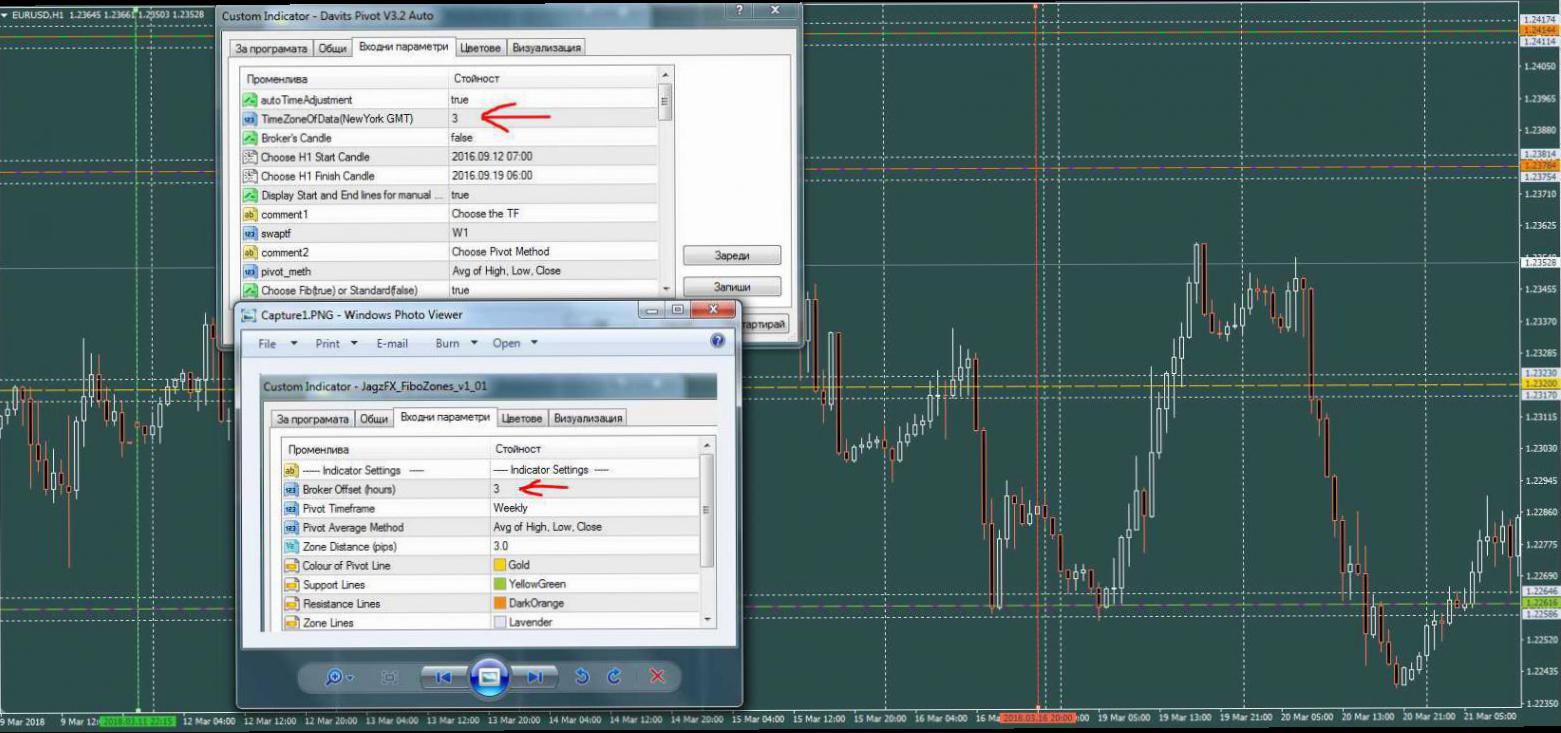1561x733 pixels.
Task: Select the Broker's Candle false value
Action: click(x=462, y=138)
